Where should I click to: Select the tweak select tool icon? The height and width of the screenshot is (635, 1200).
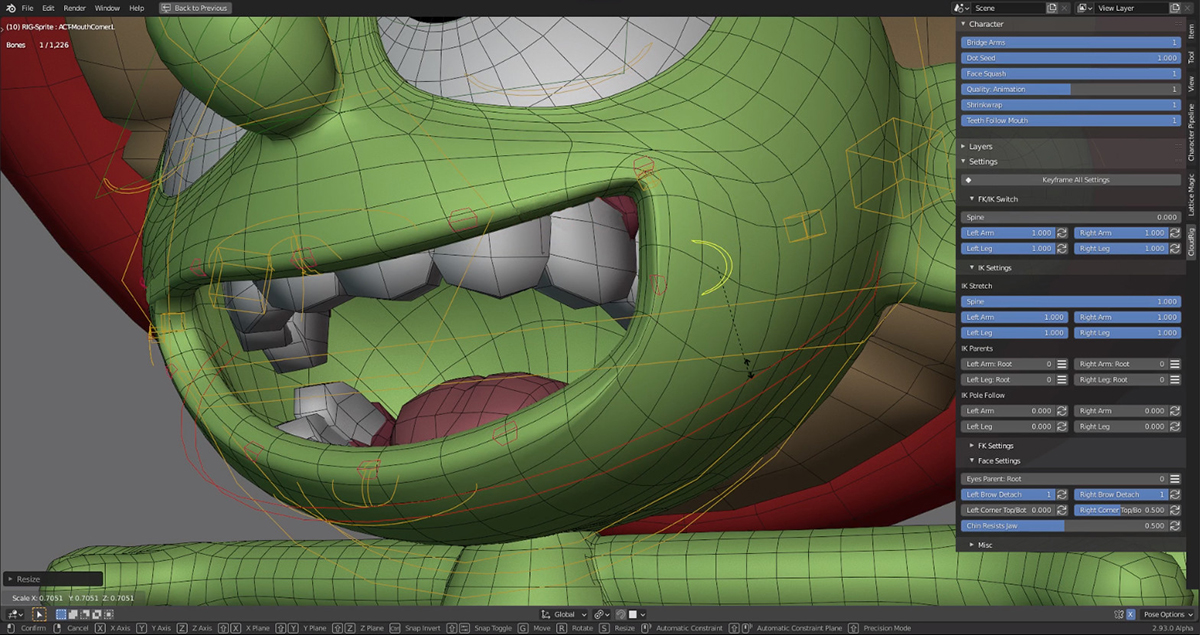(40, 614)
